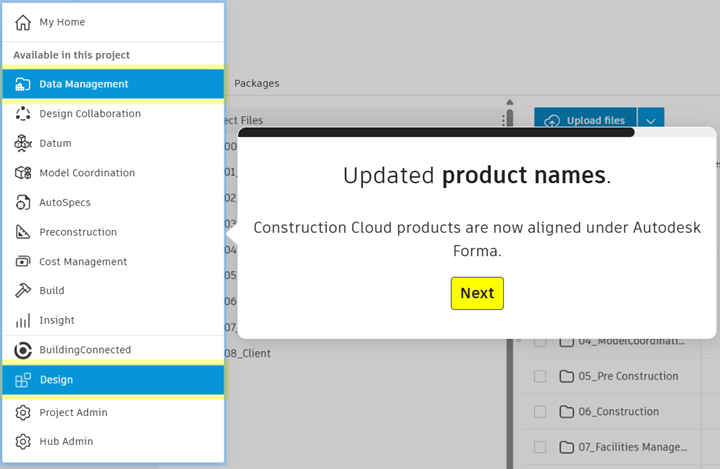Open Hub Admin settings
720x469 pixels.
point(66,441)
